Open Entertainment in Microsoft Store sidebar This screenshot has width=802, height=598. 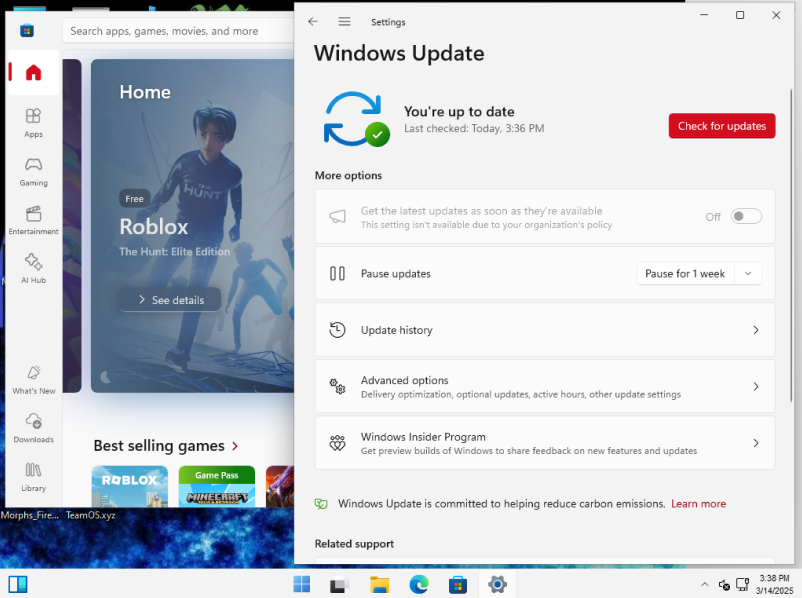(x=33, y=220)
